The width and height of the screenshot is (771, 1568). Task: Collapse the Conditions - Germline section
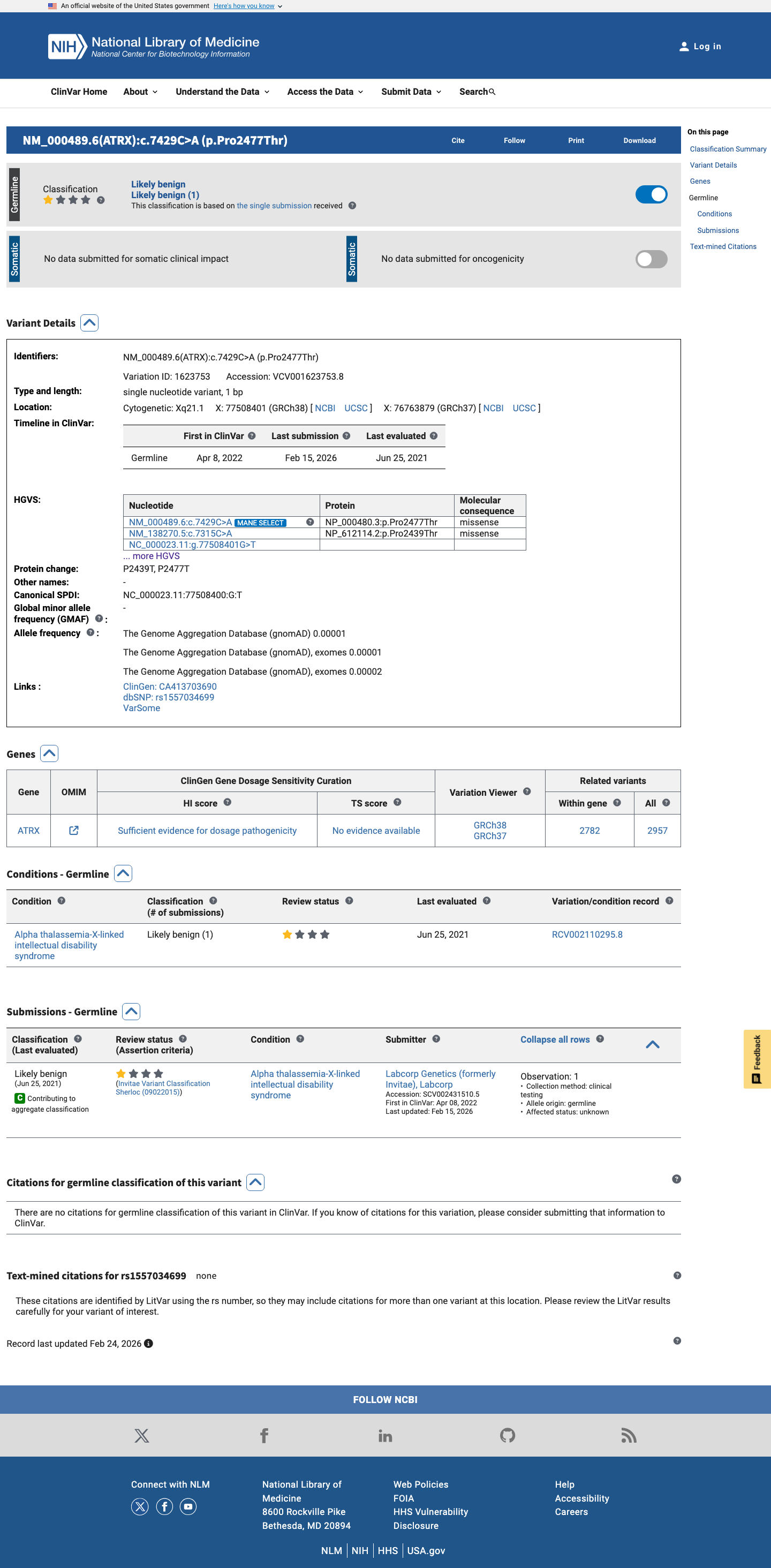pos(123,873)
